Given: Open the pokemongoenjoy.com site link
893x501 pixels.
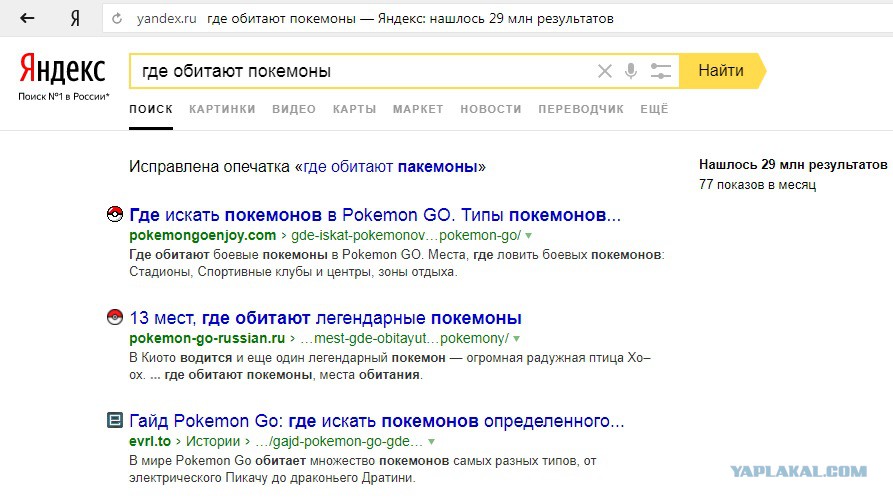Looking at the screenshot, I should click(x=203, y=235).
